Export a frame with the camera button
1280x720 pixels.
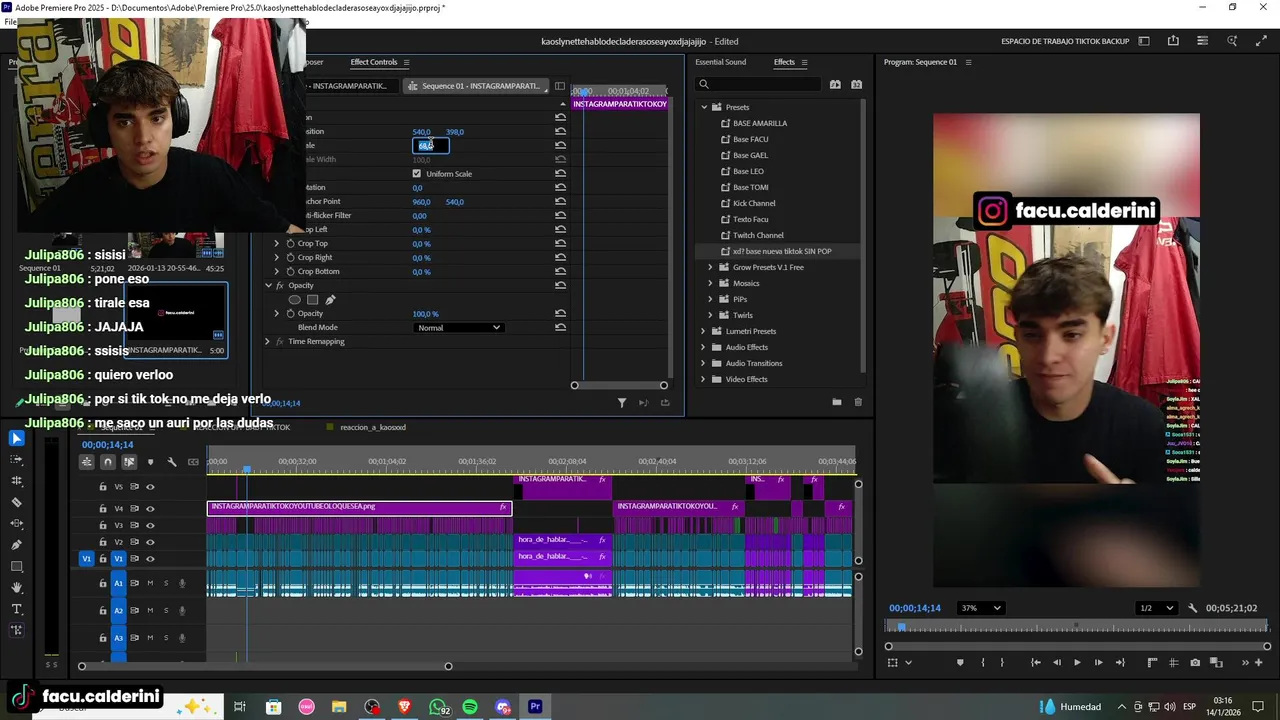point(1195,662)
